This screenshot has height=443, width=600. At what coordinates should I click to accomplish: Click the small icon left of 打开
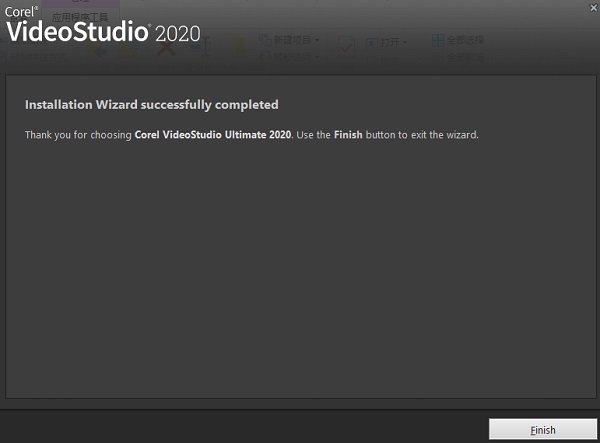coord(372,42)
